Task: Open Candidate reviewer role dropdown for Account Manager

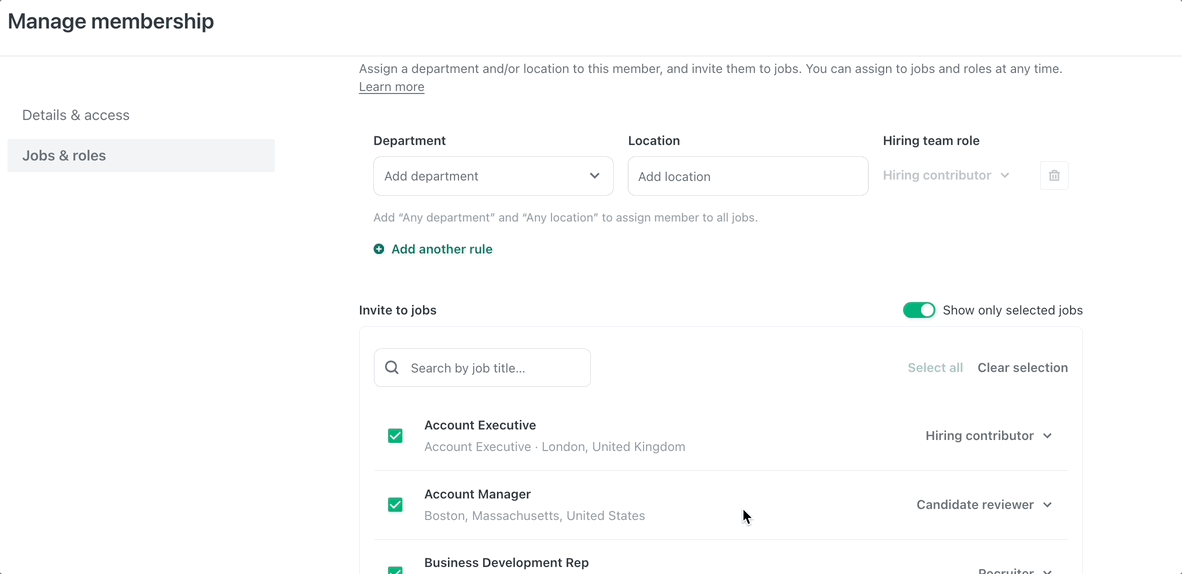Action: point(984,505)
